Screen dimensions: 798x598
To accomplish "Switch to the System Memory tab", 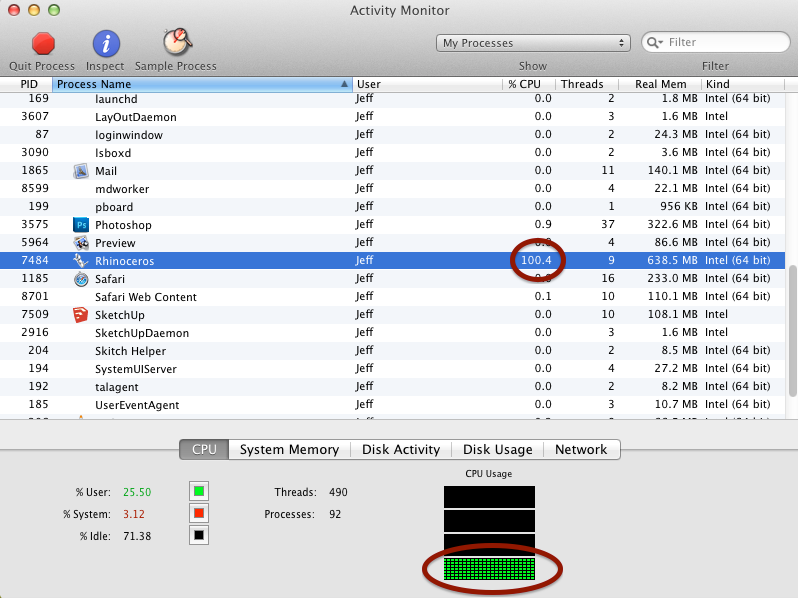I will tap(290, 449).
